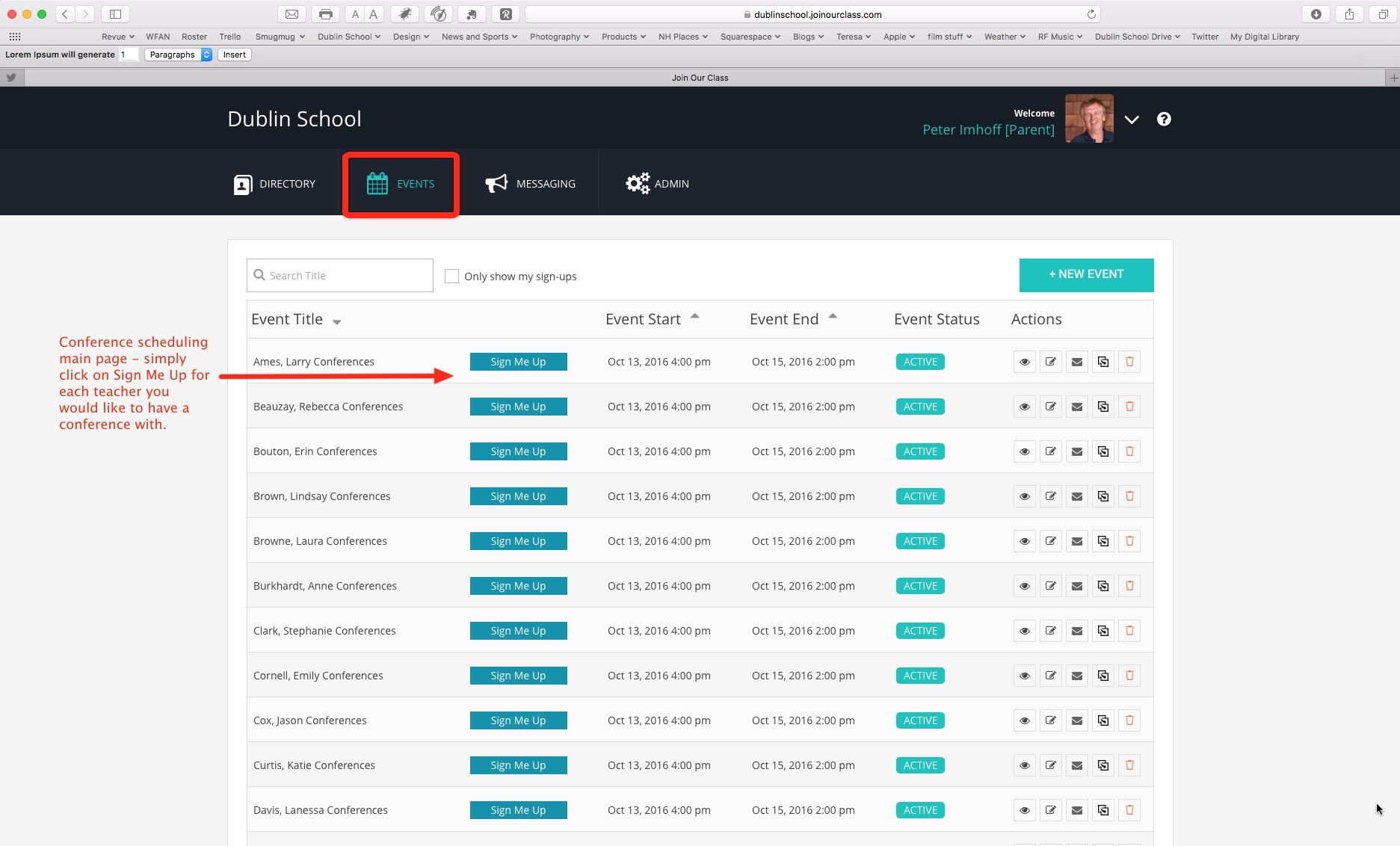Image resolution: width=1400 pixels, height=846 pixels.
Task: View the Brown, Lindsay Conferences event
Action: (x=1025, y=496)
